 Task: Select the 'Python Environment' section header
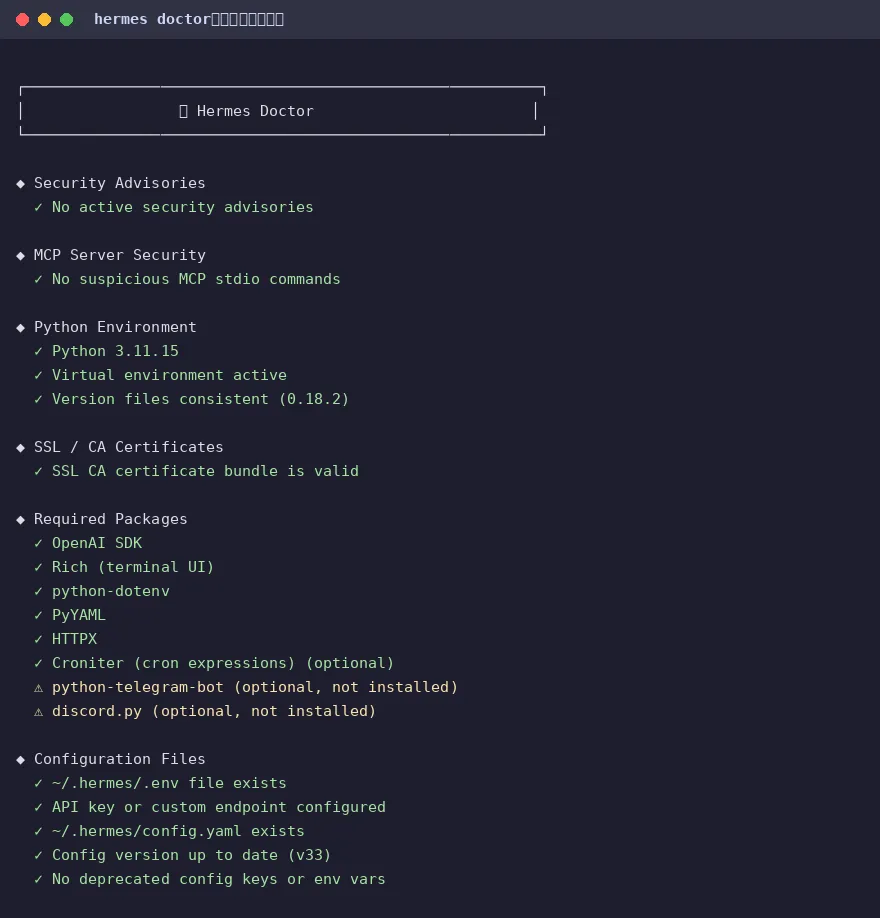[115, 327]
